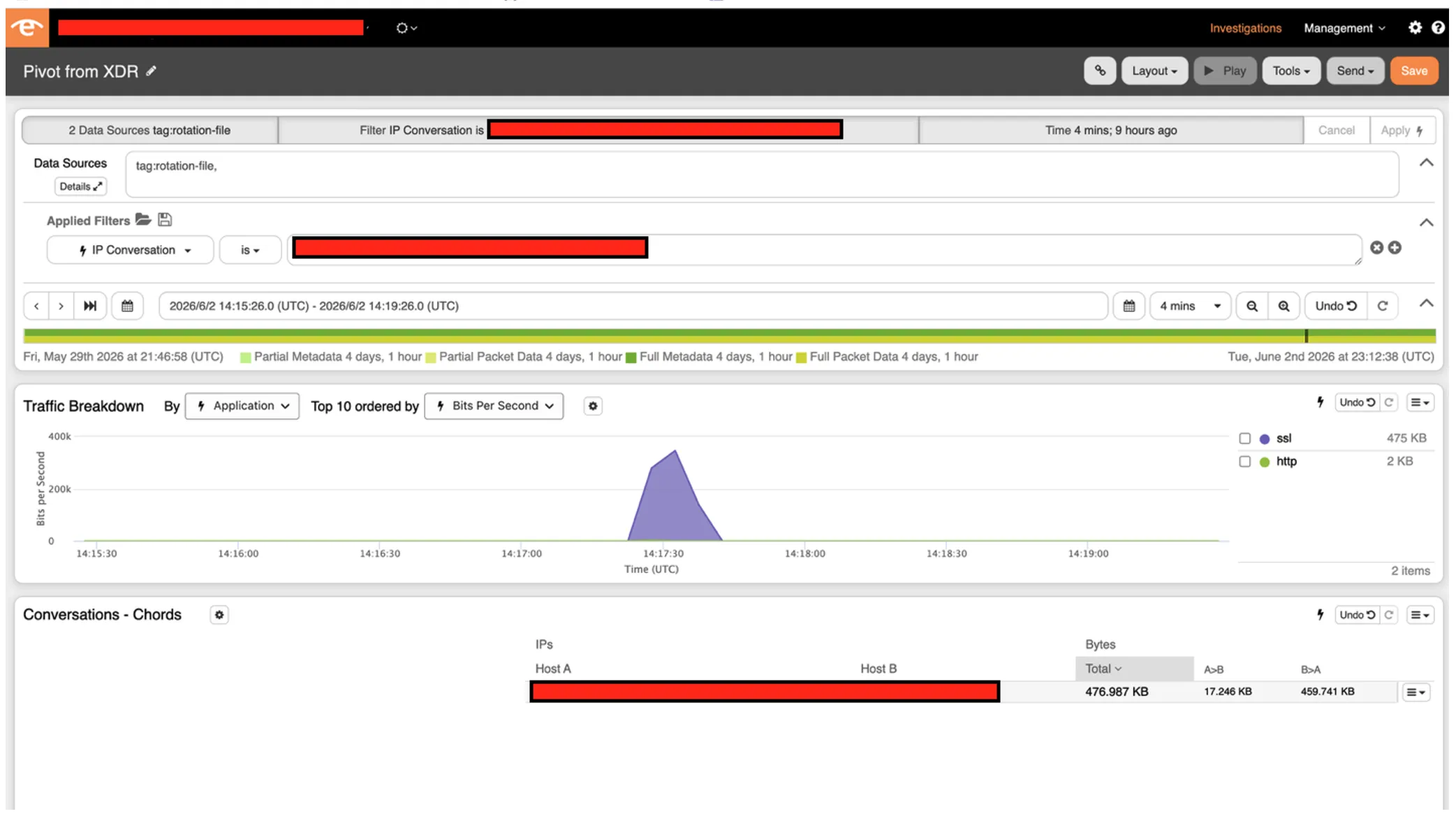Open Traffic Breakdown settings gear
The height and width of the screenshot is (823, 1456).
click(593, 406)
